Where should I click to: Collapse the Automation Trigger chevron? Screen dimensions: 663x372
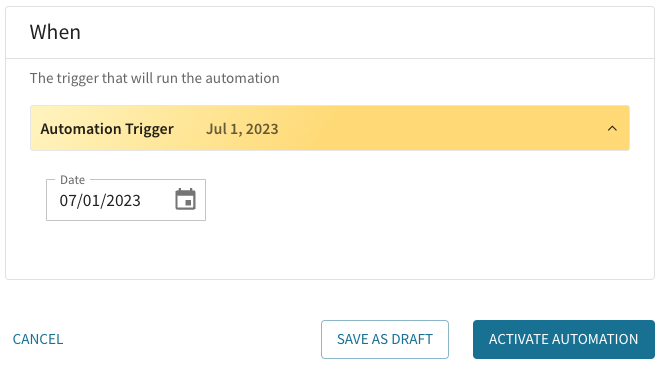click(x=612, y=128)
